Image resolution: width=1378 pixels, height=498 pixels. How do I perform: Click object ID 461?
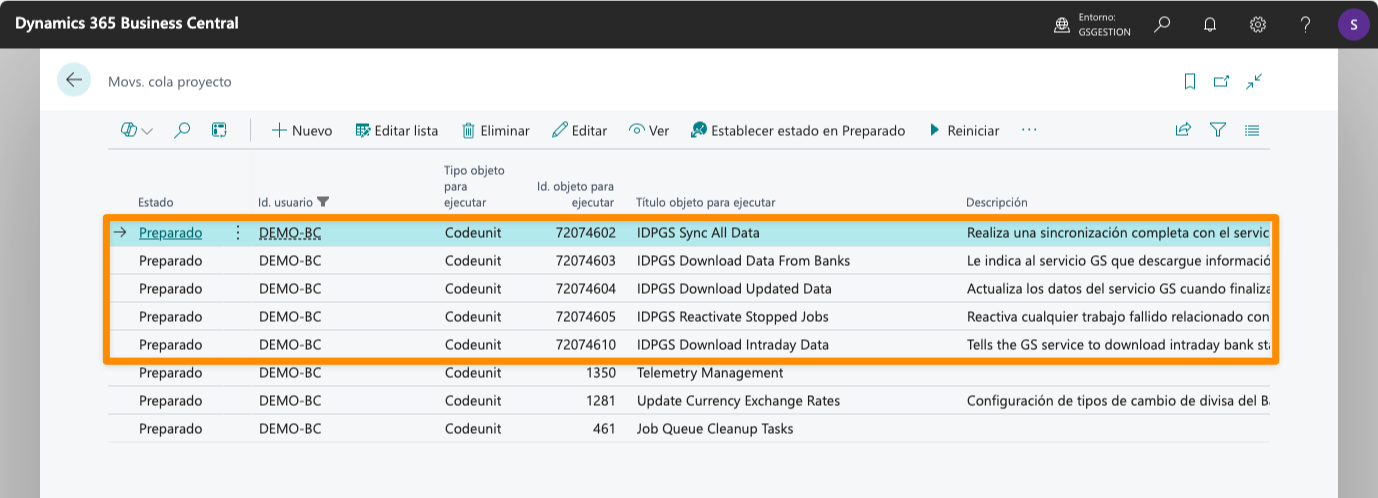click(605, 429)
